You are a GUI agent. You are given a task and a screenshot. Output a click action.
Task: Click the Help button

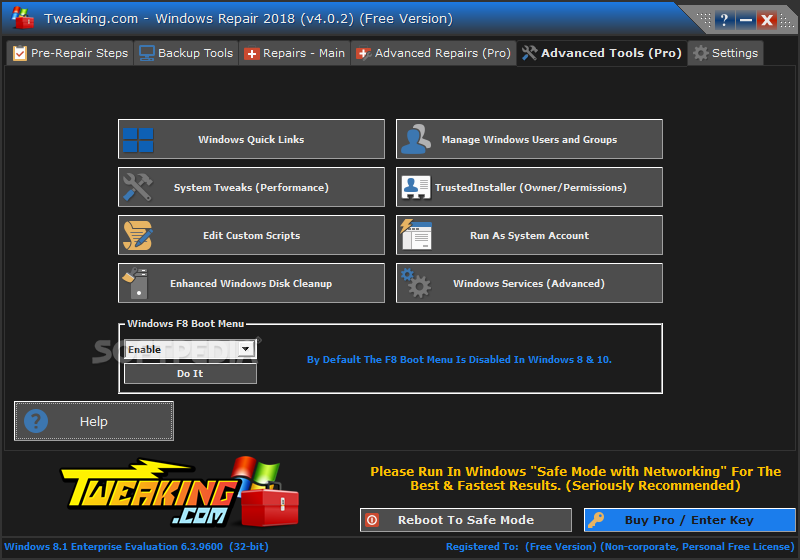94,421
